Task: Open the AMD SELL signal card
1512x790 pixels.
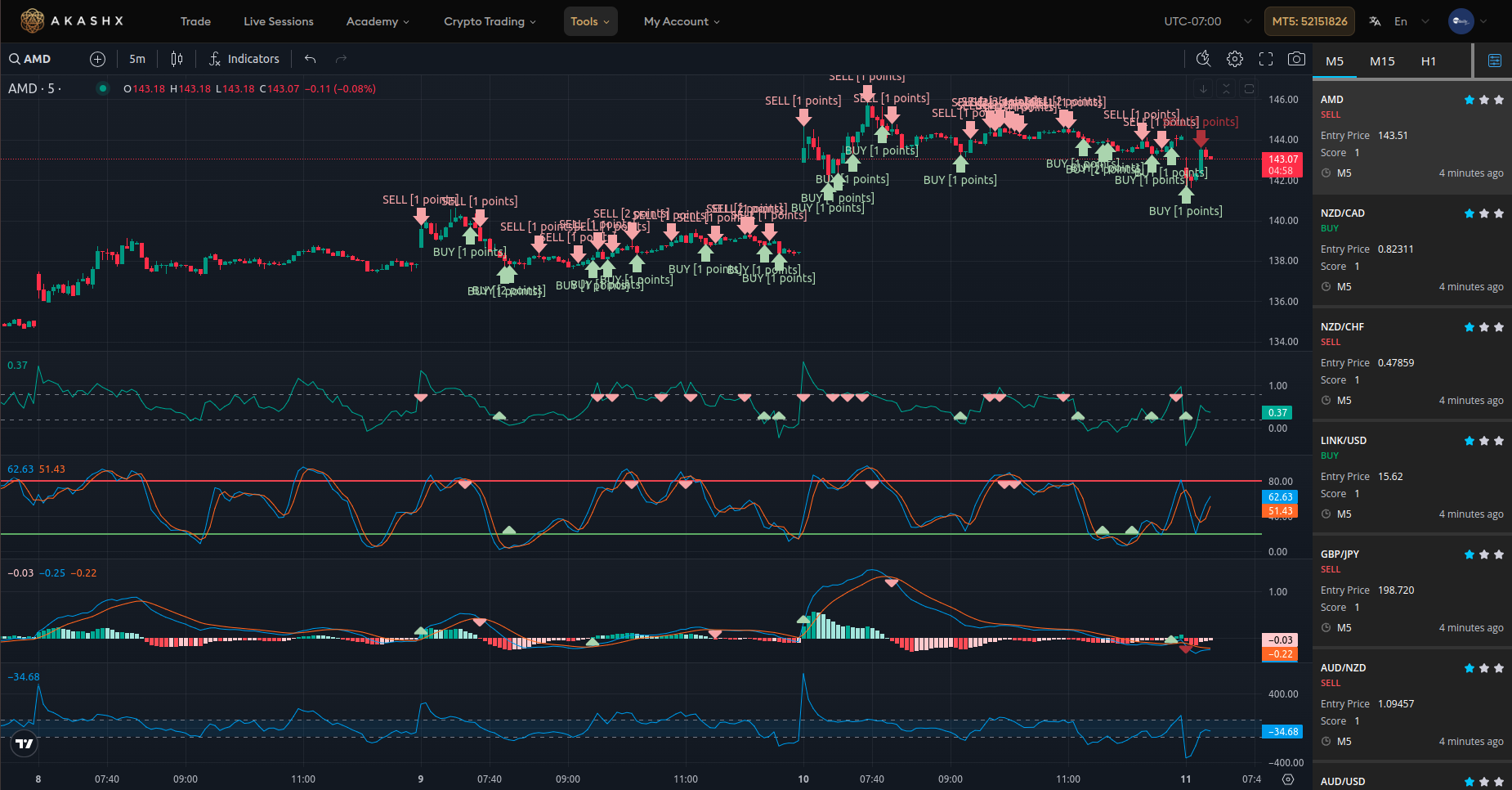Action: [1411, 136]
